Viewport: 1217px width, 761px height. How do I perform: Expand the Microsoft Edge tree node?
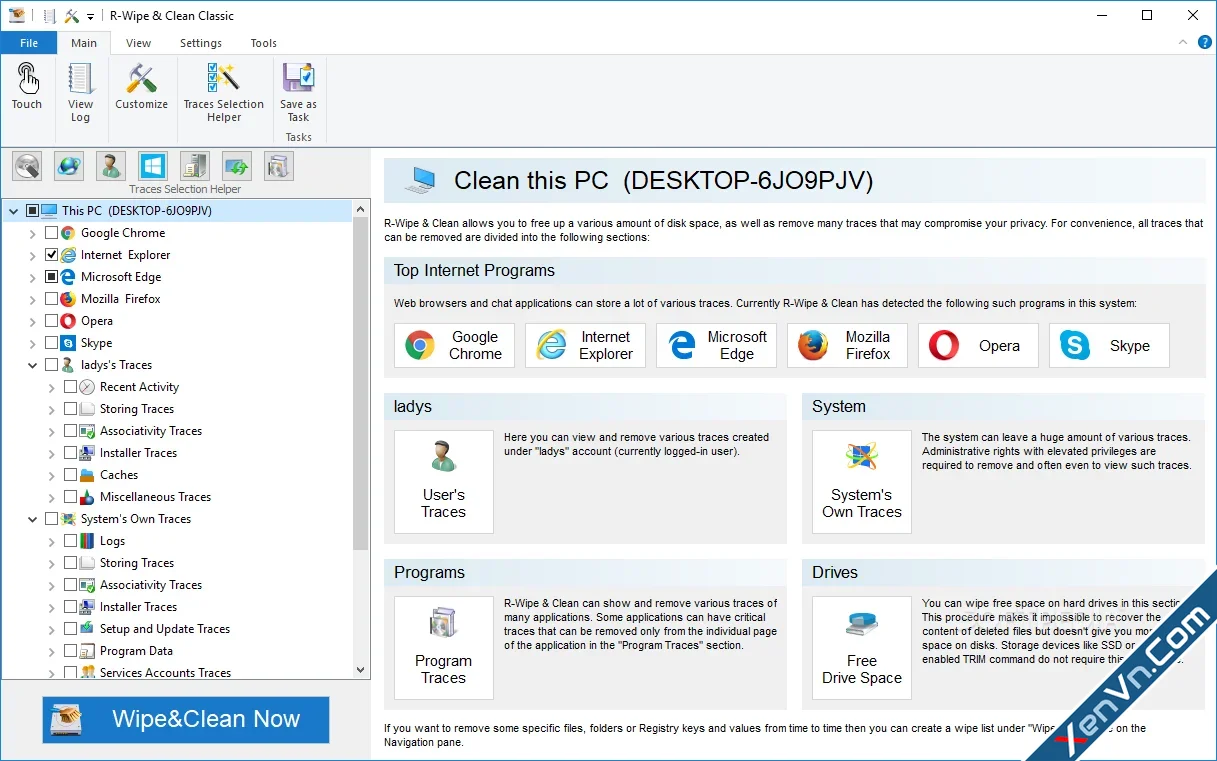33,277
